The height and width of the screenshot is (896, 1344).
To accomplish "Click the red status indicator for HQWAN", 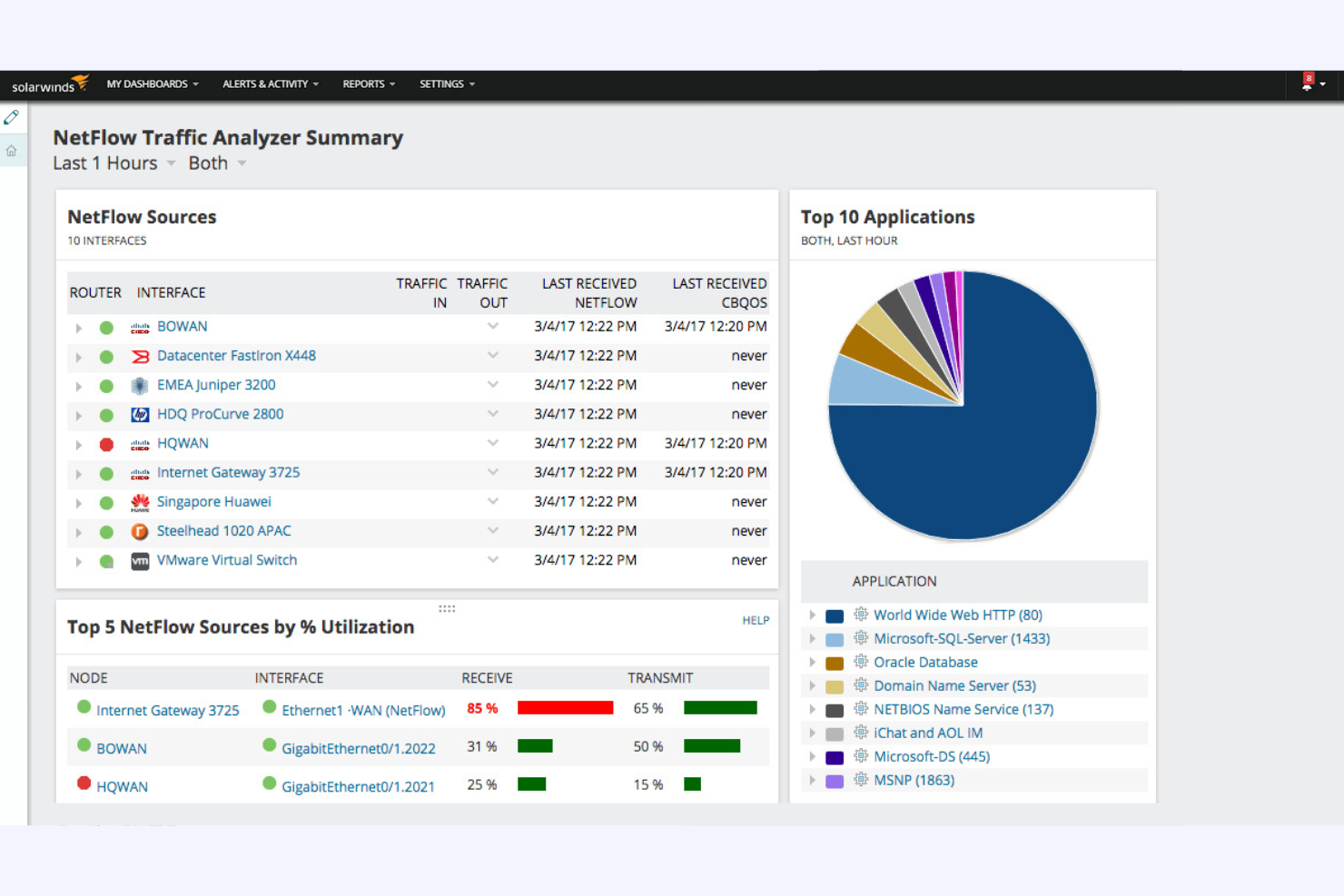I will (x=106, y=444).
